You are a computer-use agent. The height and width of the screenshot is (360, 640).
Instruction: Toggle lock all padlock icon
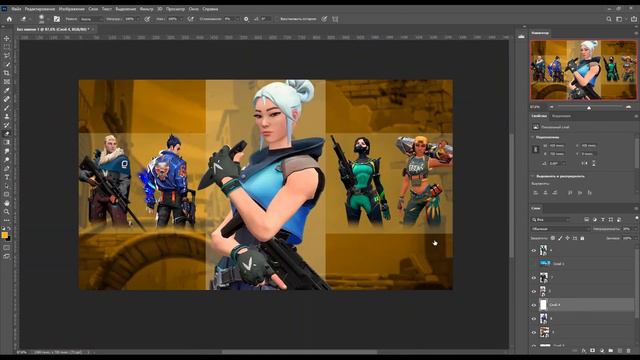[x=582, y=238]
